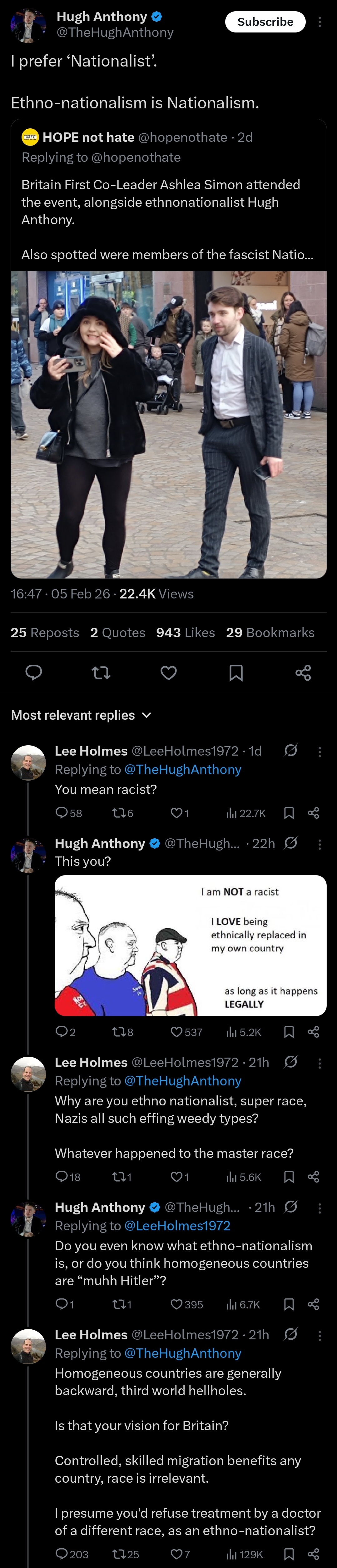Click the Subscribe button
This screenshot has width=337, height=1568.
point(265,22)
